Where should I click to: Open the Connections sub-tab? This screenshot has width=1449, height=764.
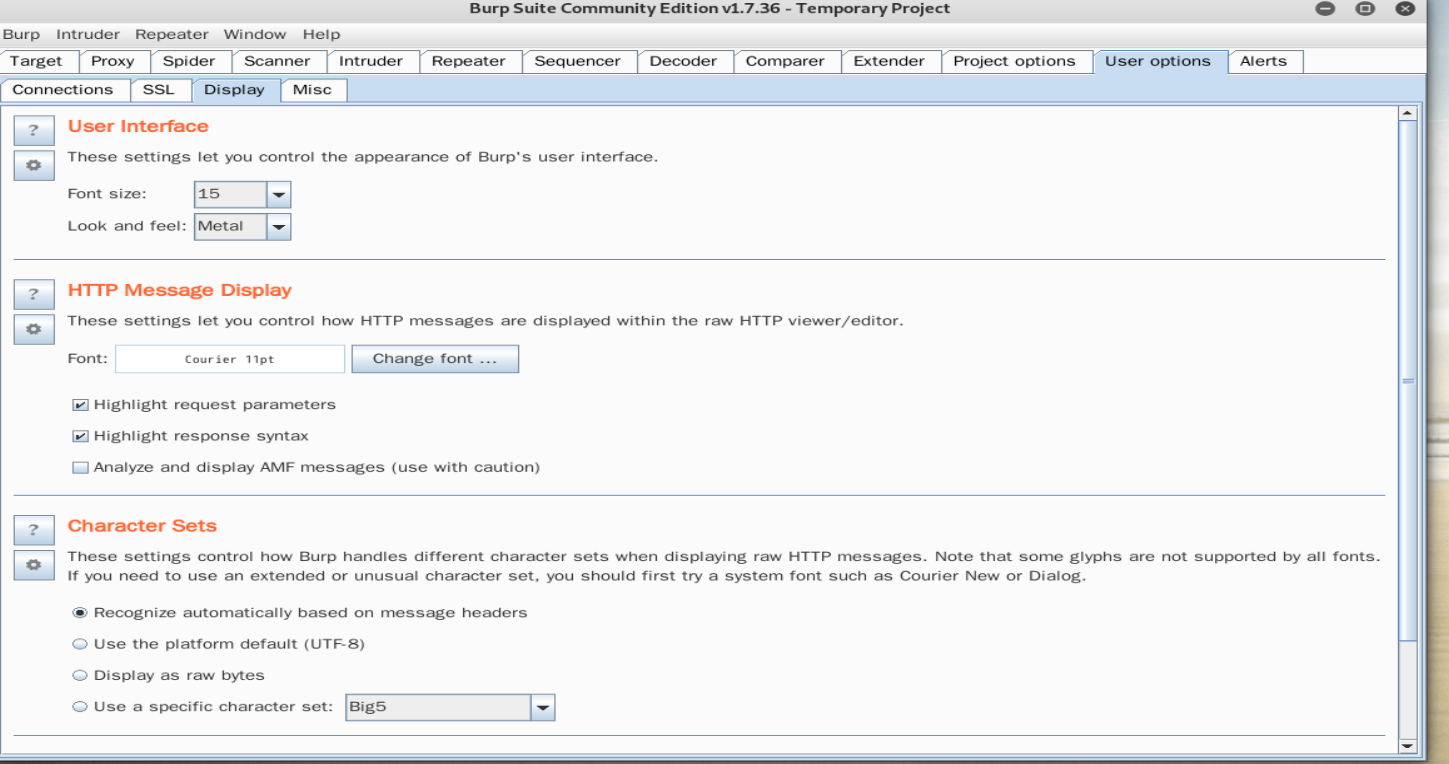click(63, 89)
